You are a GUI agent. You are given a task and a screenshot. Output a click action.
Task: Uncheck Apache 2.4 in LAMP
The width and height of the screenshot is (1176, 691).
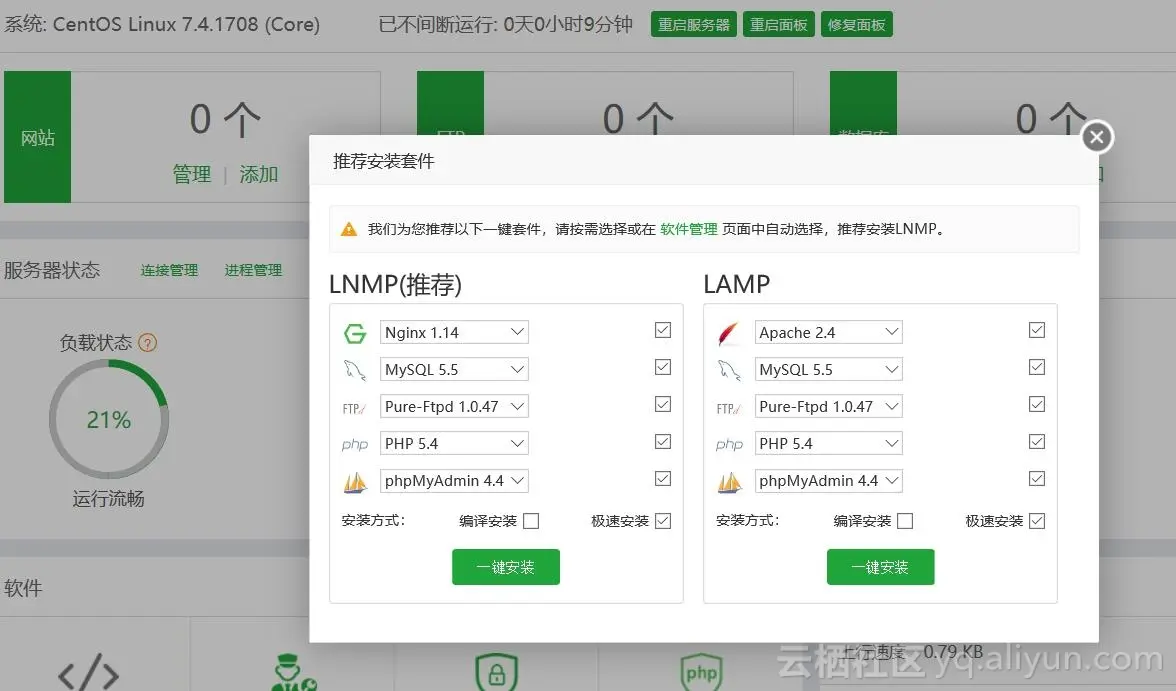[1036, 330]
